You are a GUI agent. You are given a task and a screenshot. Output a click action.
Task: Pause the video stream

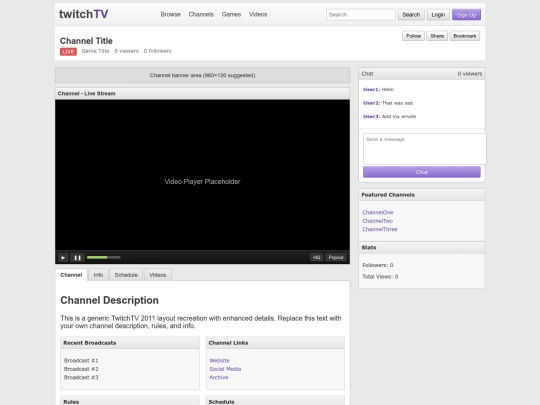click(77, 257)
